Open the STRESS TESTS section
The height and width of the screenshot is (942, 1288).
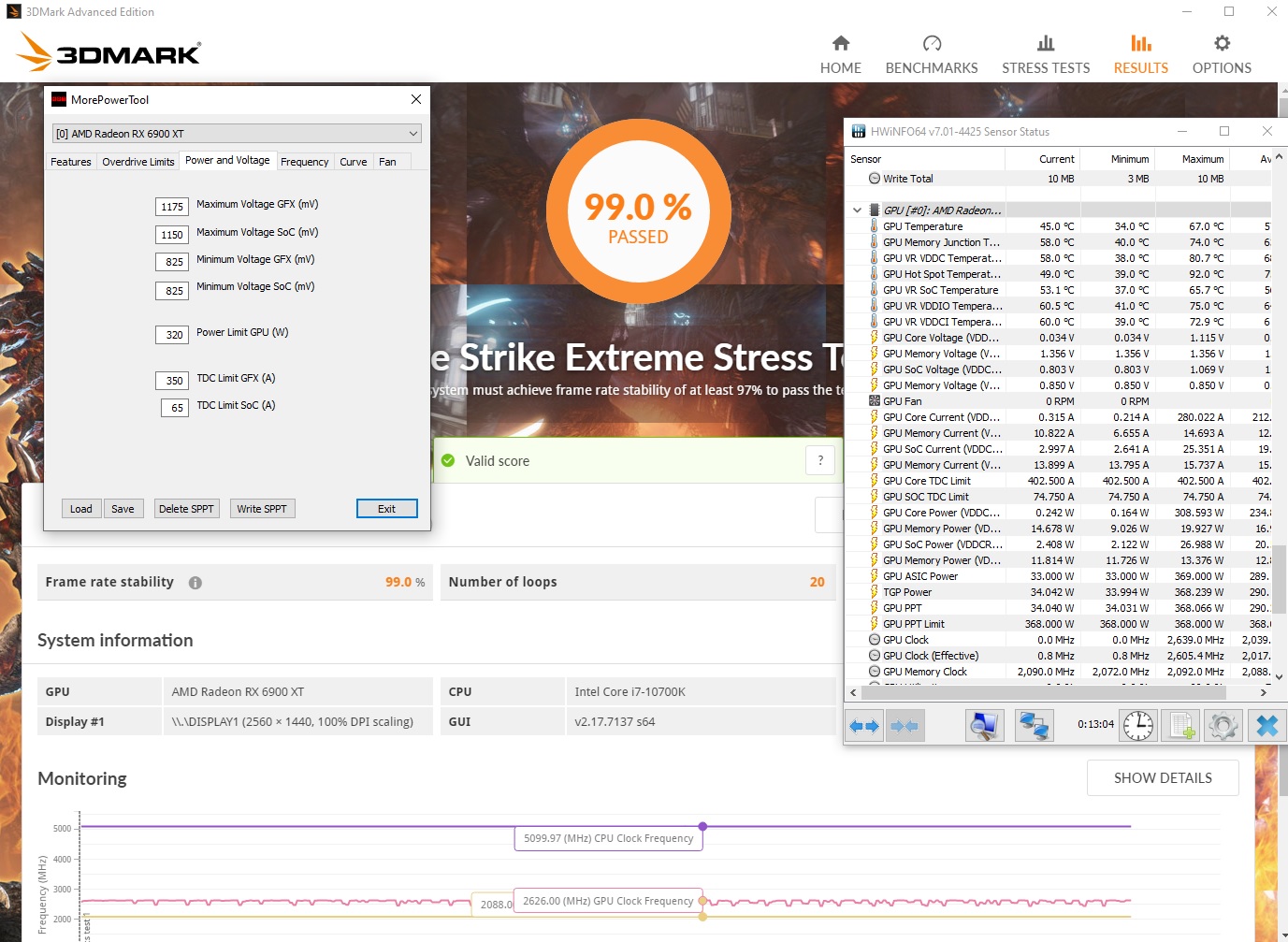point(1046,55)
